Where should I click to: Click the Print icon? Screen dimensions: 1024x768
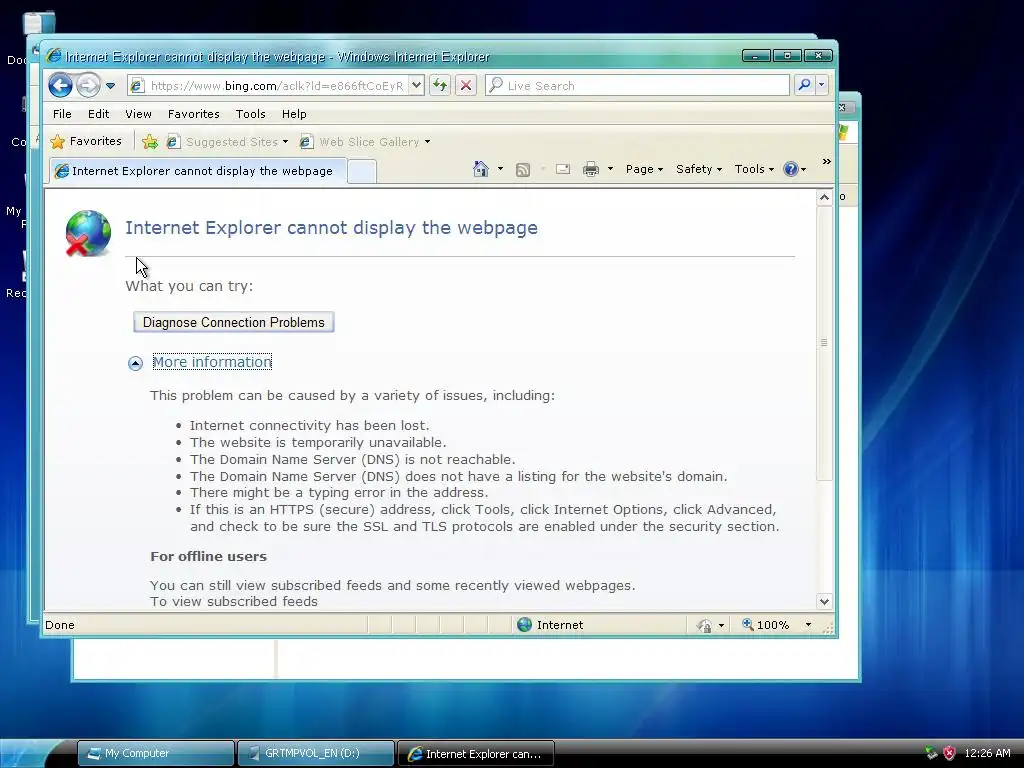click(x=591, y=169)
